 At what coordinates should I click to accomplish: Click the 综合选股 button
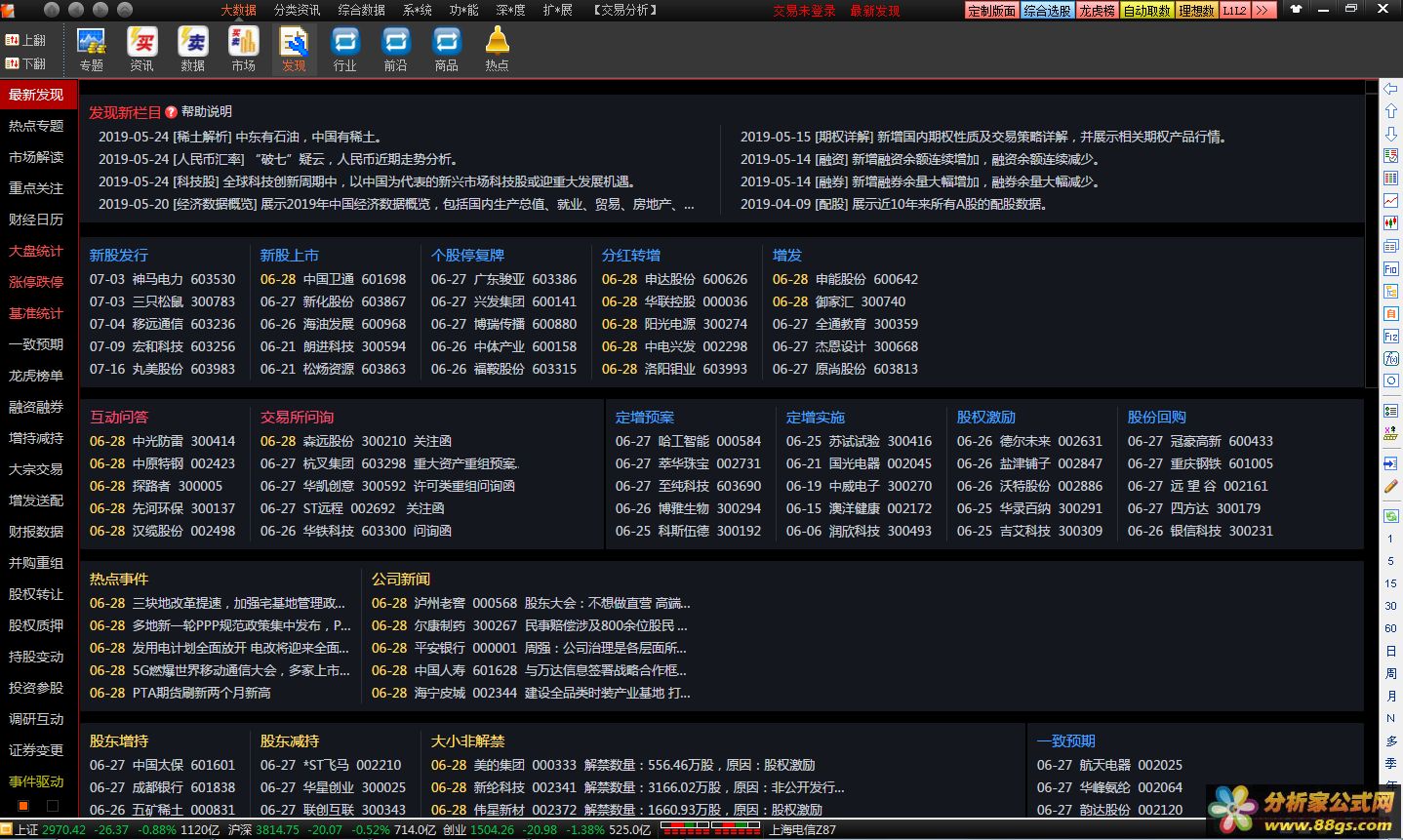click(1048, 10)
